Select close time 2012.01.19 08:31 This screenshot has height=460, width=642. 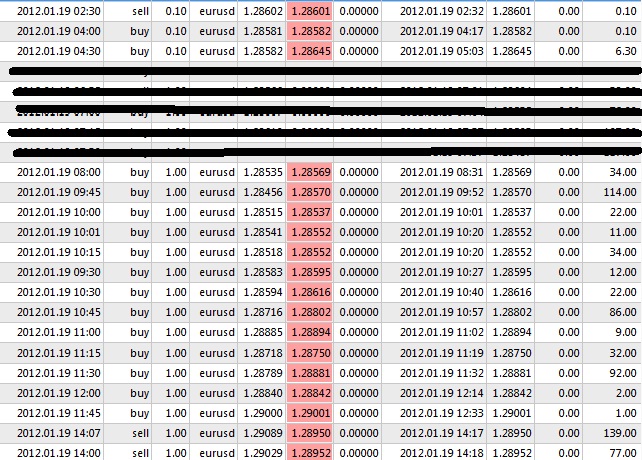[441, 172]
